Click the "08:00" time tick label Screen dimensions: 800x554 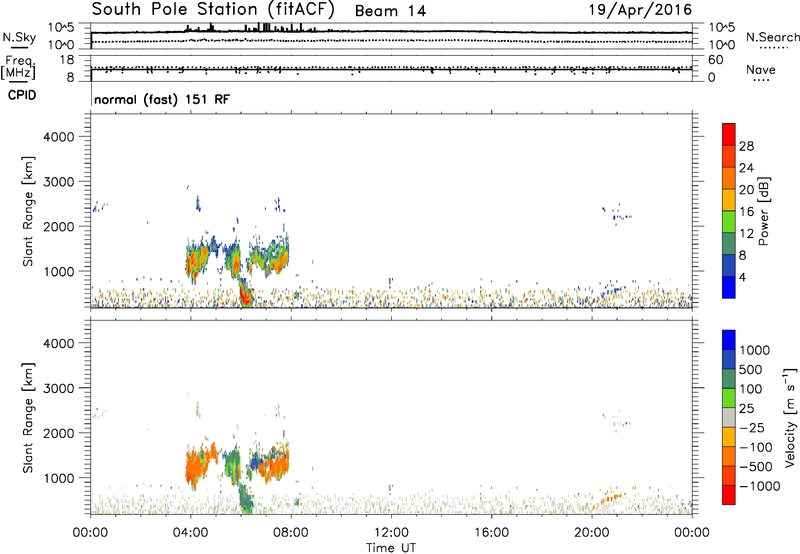pyautogui.click(x=291, y=533)
